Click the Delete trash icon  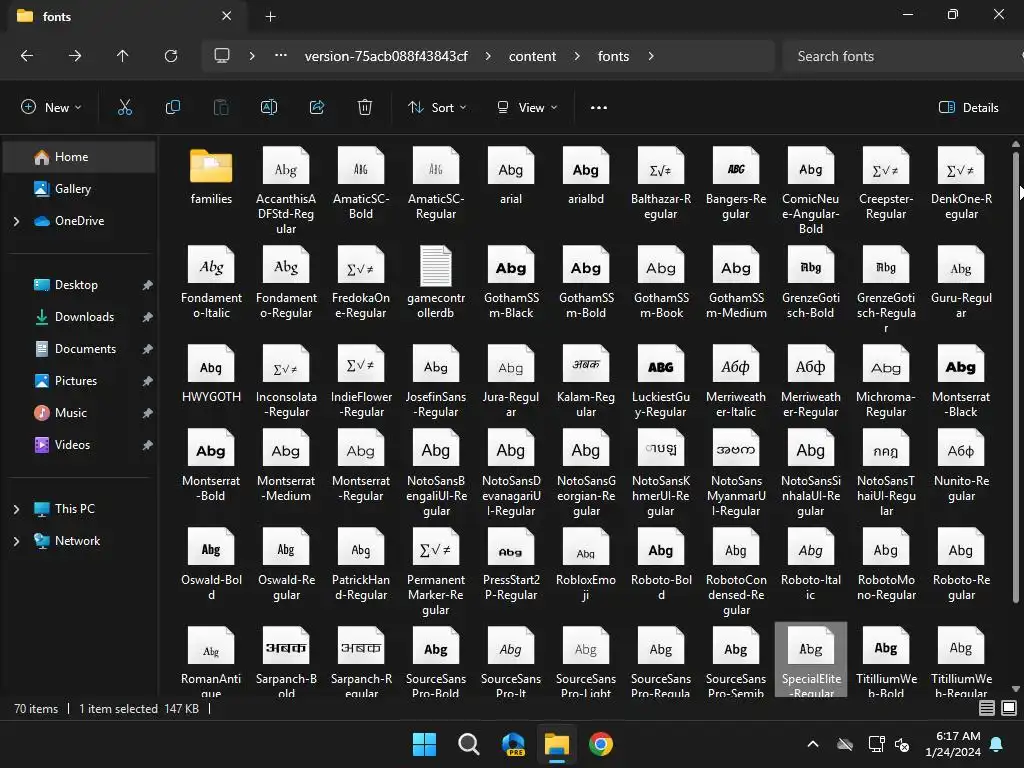tap(365, 108)
